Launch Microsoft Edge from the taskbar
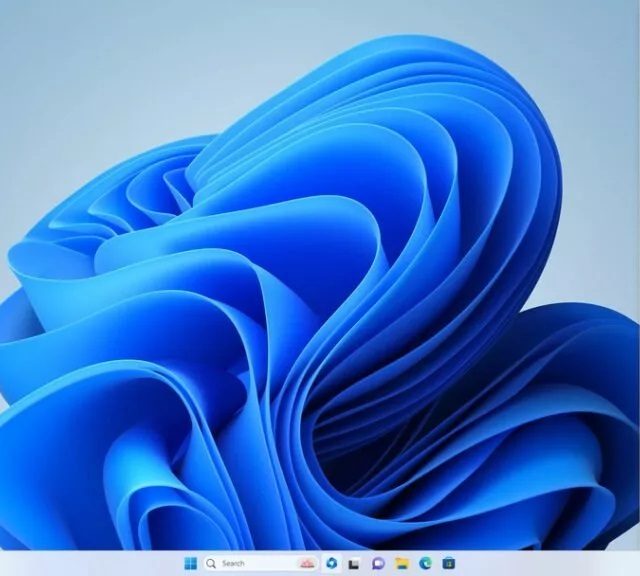 [425, 563]
